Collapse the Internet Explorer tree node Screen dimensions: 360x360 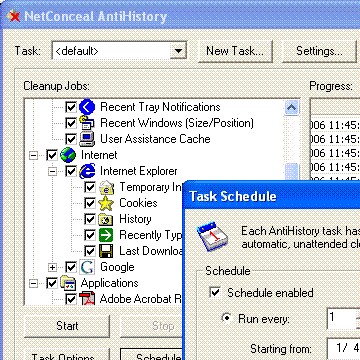pyautogui.click(x=52, y=171)
